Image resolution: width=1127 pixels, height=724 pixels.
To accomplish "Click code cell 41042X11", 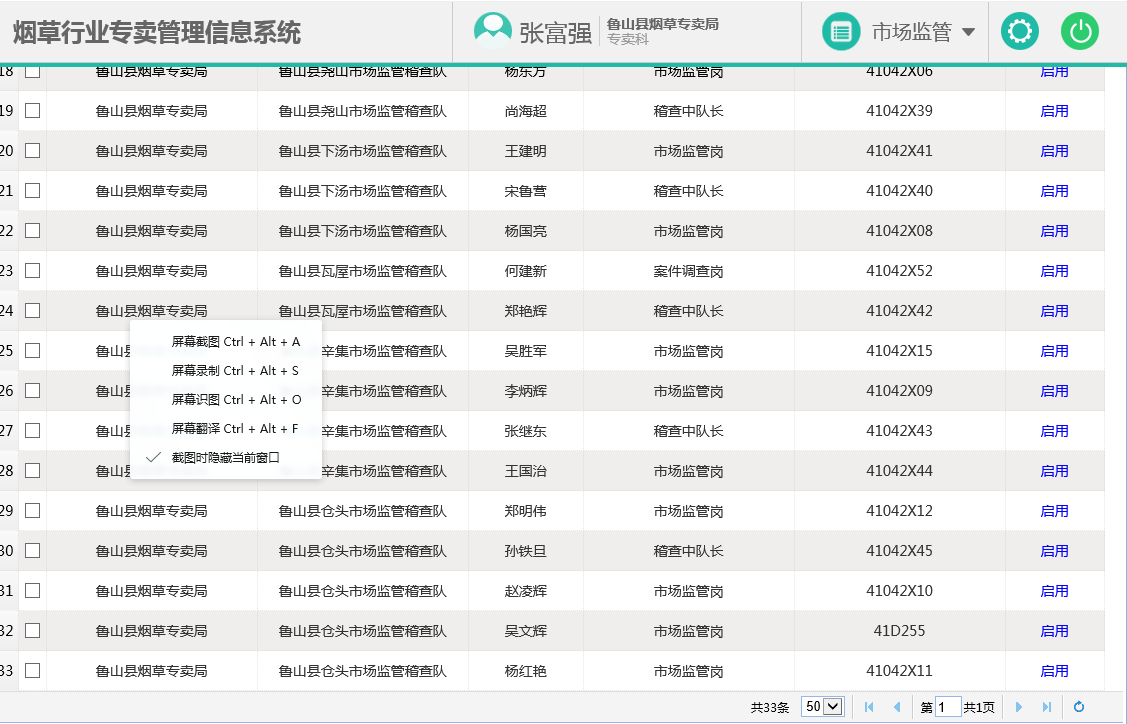I will [x=899, y=671].
